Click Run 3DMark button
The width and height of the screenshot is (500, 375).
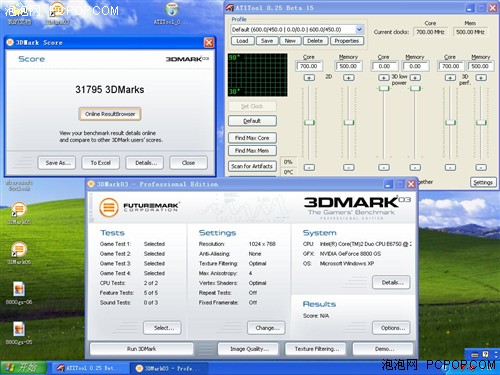pos(142,349)
